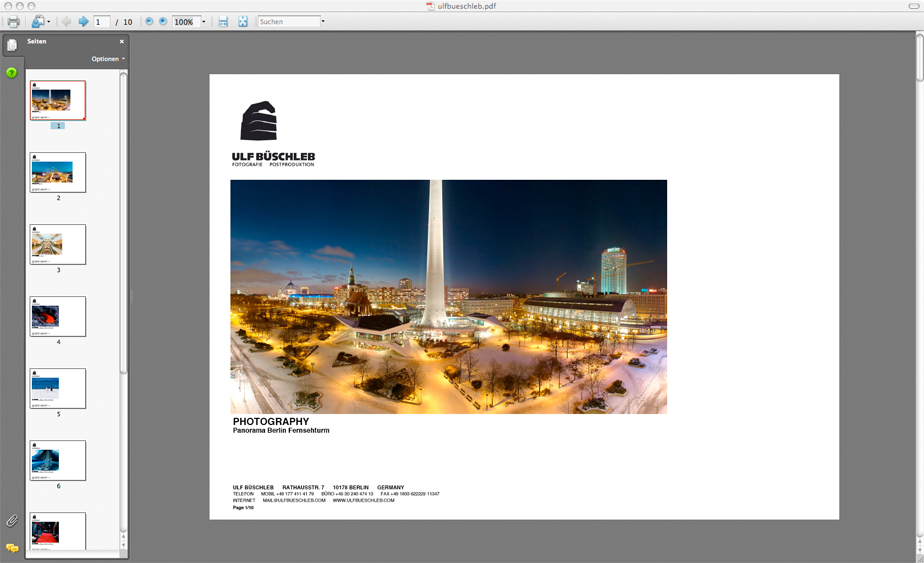This screenshot has height=563, width=924.
Task: Click the Print icon in toolbar
Action: 13,21
